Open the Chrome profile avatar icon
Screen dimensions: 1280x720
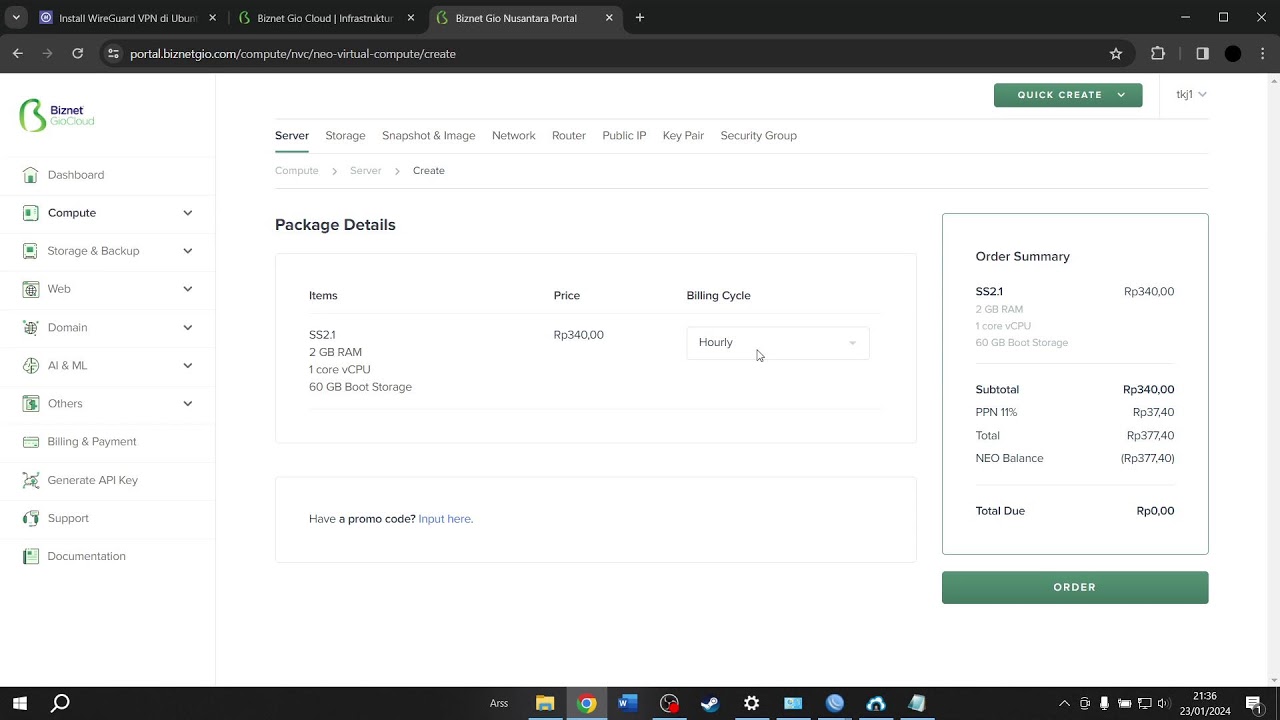point(1233,54)
